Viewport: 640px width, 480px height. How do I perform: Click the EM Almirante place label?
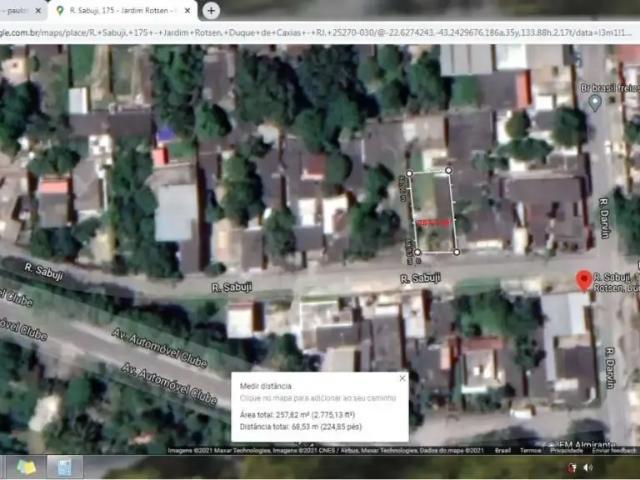click(x=586, y=444)
